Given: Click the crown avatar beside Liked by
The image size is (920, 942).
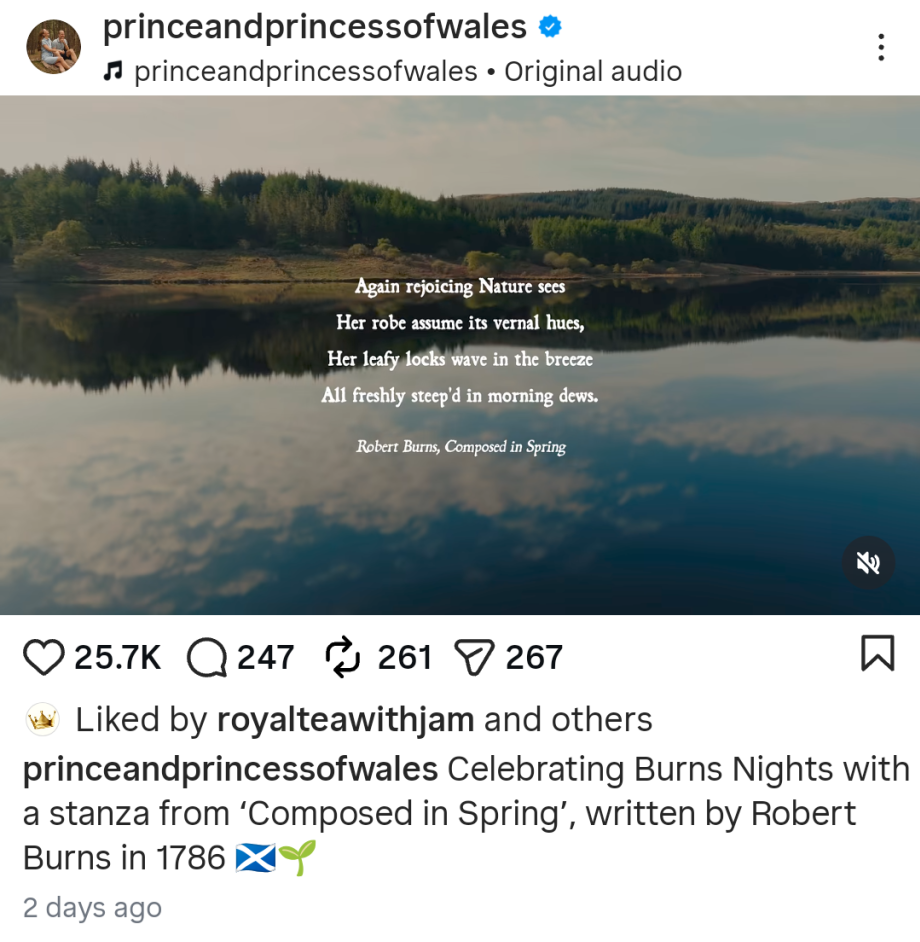Looking at the screenshot, I should tap(42, 719).
